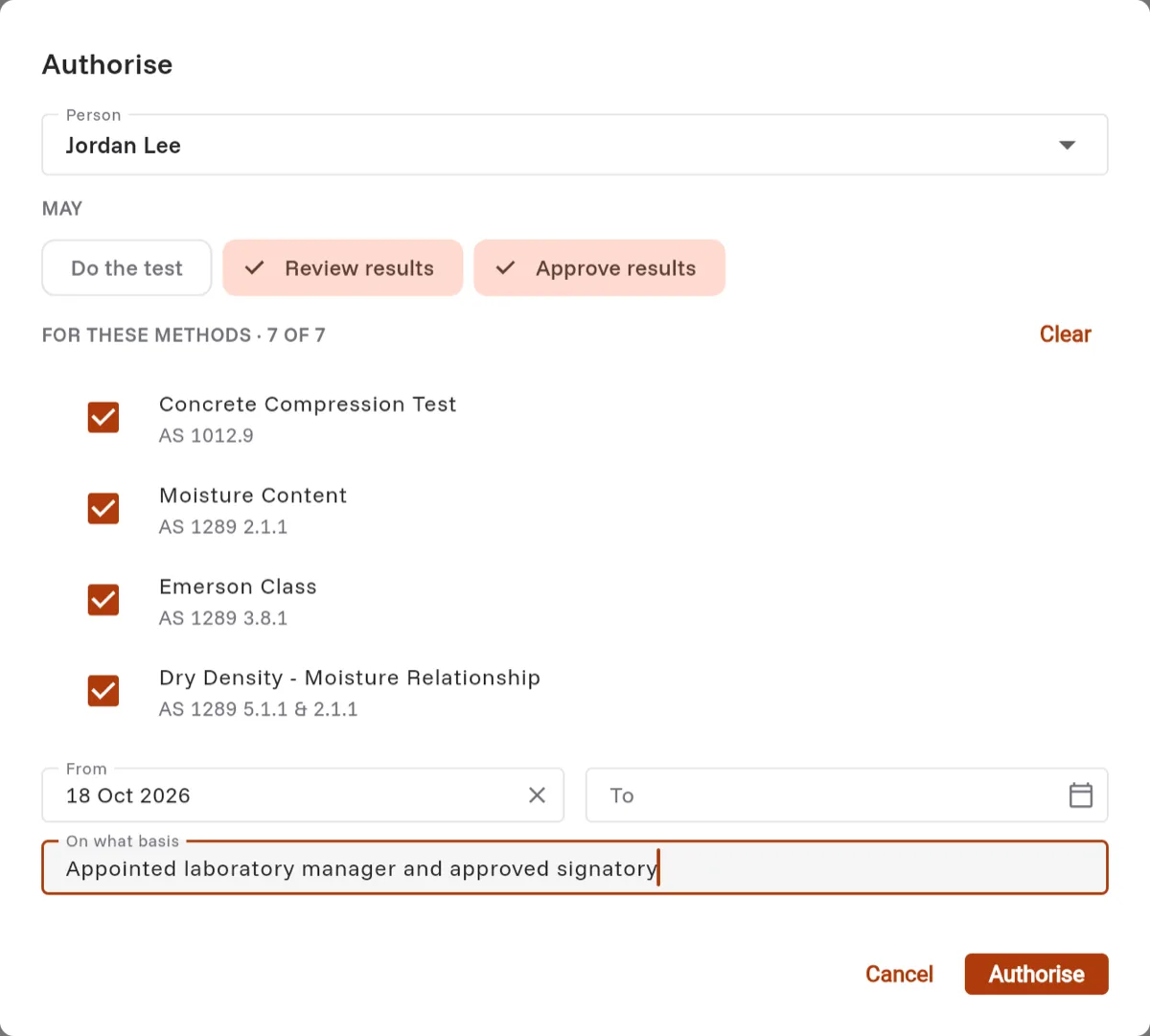Deselect the Review results chip

(x=343, y=268)
